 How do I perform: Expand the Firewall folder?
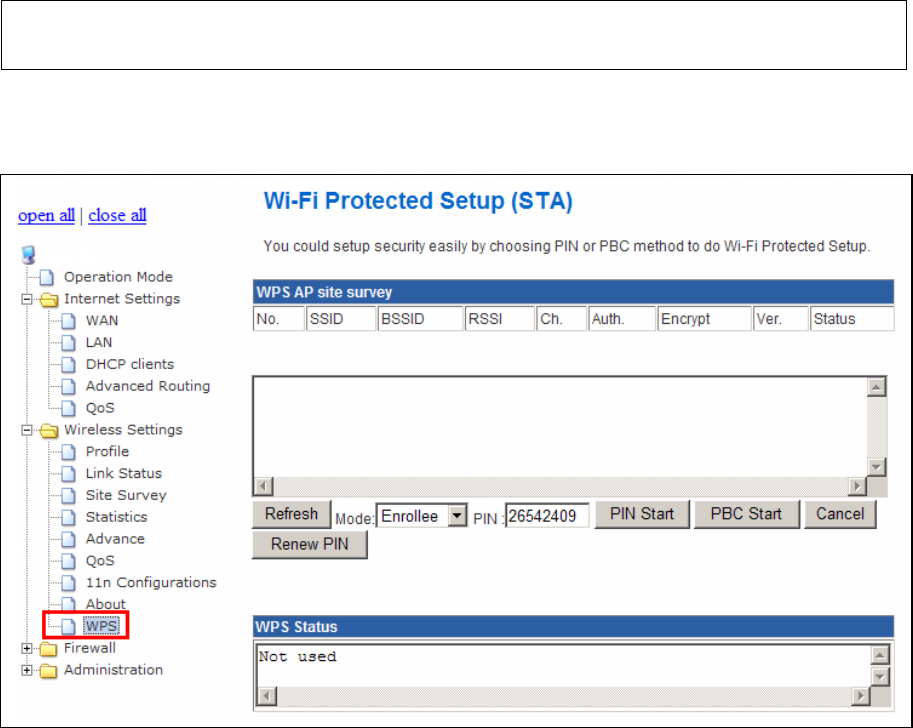(27, 649)
